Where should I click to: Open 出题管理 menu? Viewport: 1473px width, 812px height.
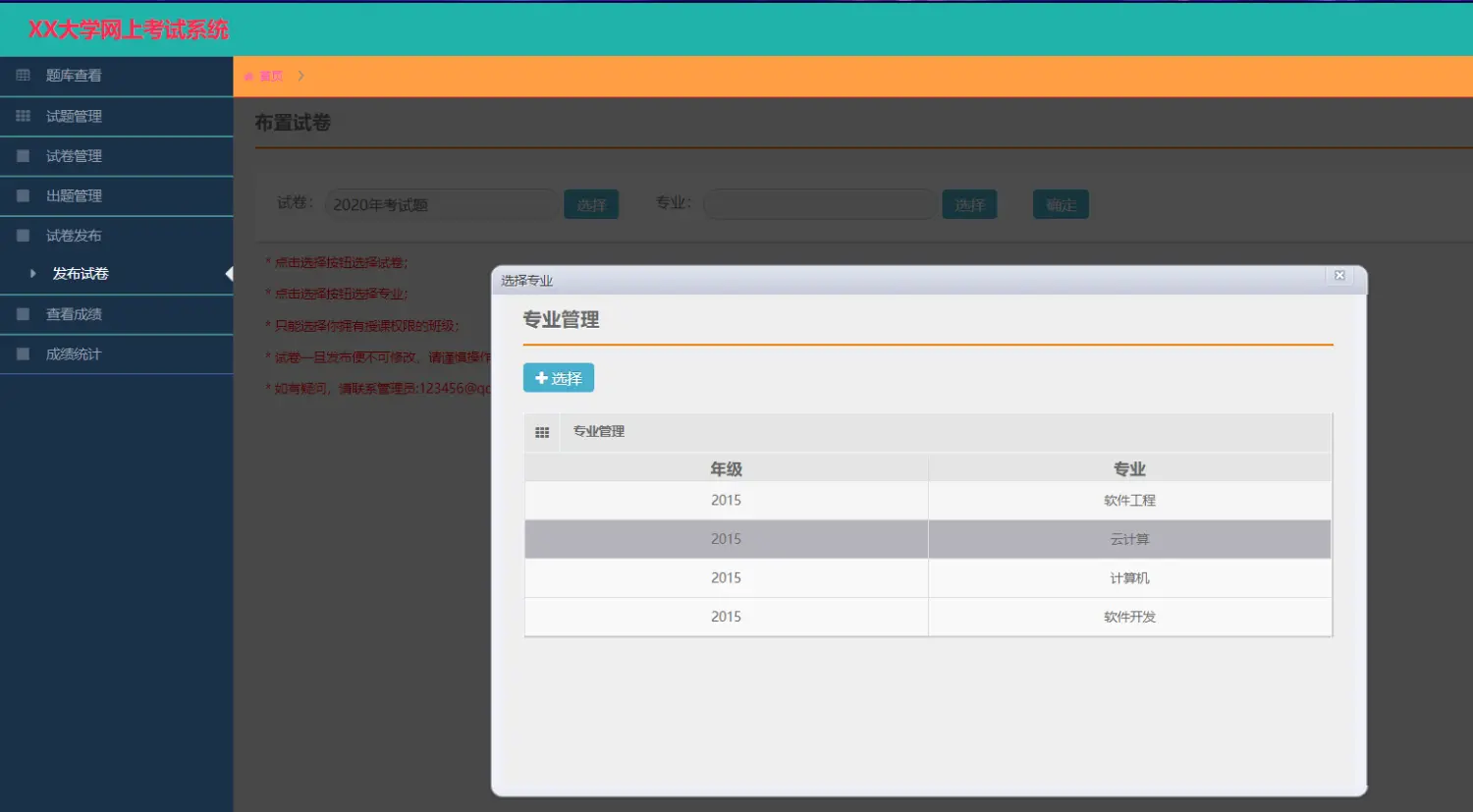117,195
